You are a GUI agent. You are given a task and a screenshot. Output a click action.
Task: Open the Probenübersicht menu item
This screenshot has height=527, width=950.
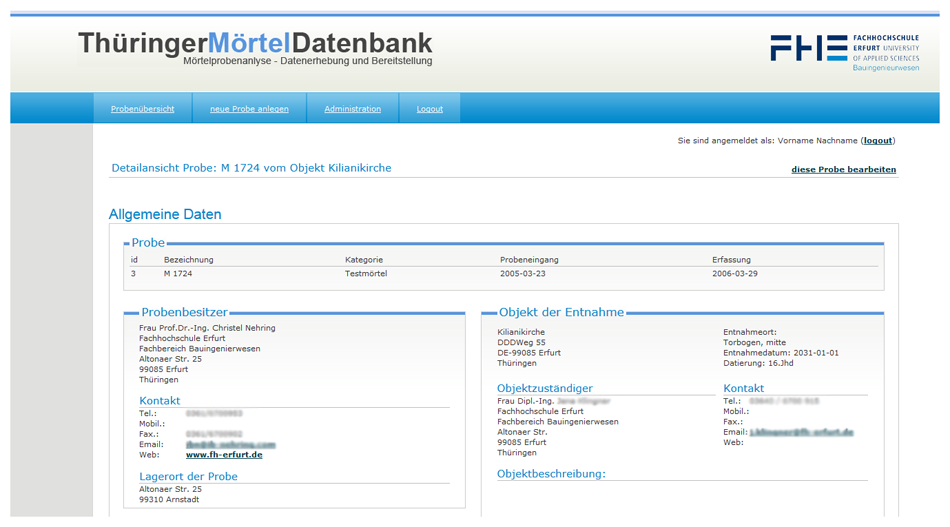pyautogui.click(x=142, y=109)
